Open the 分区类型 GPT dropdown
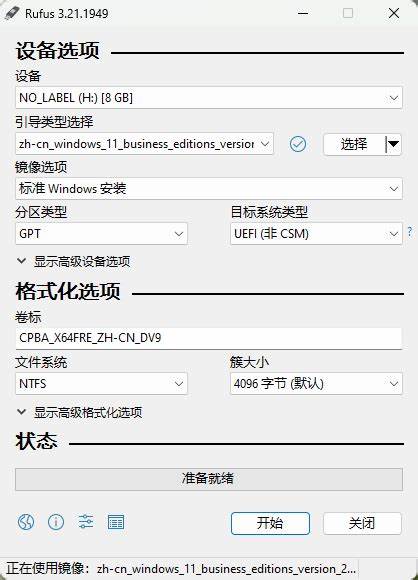Viewport: 418px width, 580px height. coord(101,233)
